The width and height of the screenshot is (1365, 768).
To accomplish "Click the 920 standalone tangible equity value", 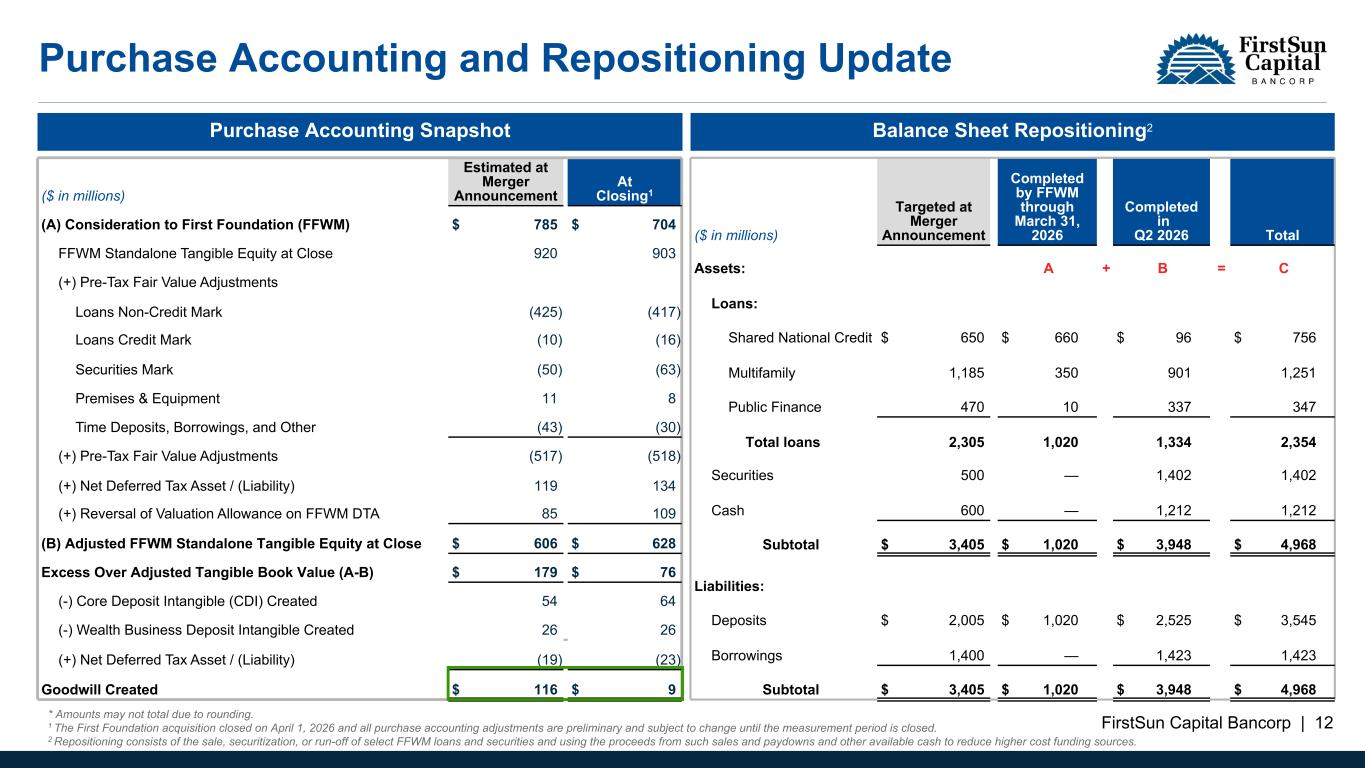I will click(x=545, y=253).
